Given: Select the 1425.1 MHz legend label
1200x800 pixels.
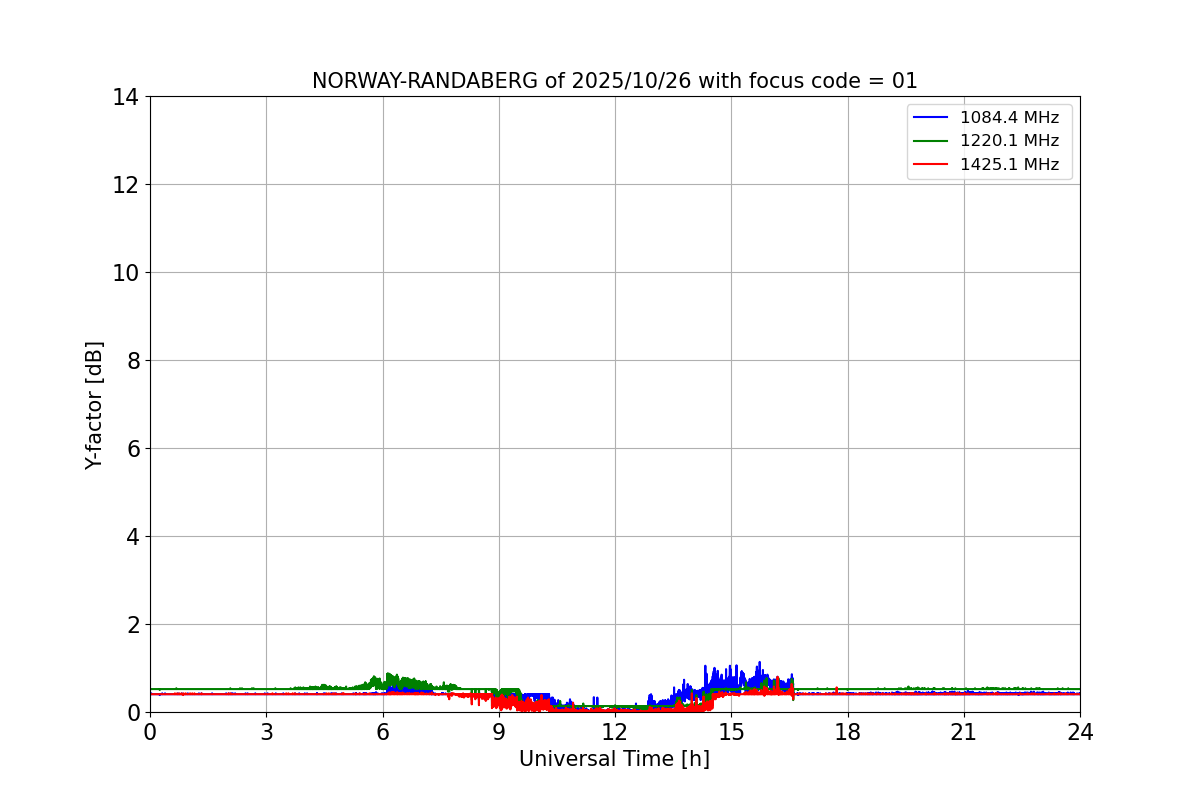Looking at the screenshot, I should coord(1009,165).
